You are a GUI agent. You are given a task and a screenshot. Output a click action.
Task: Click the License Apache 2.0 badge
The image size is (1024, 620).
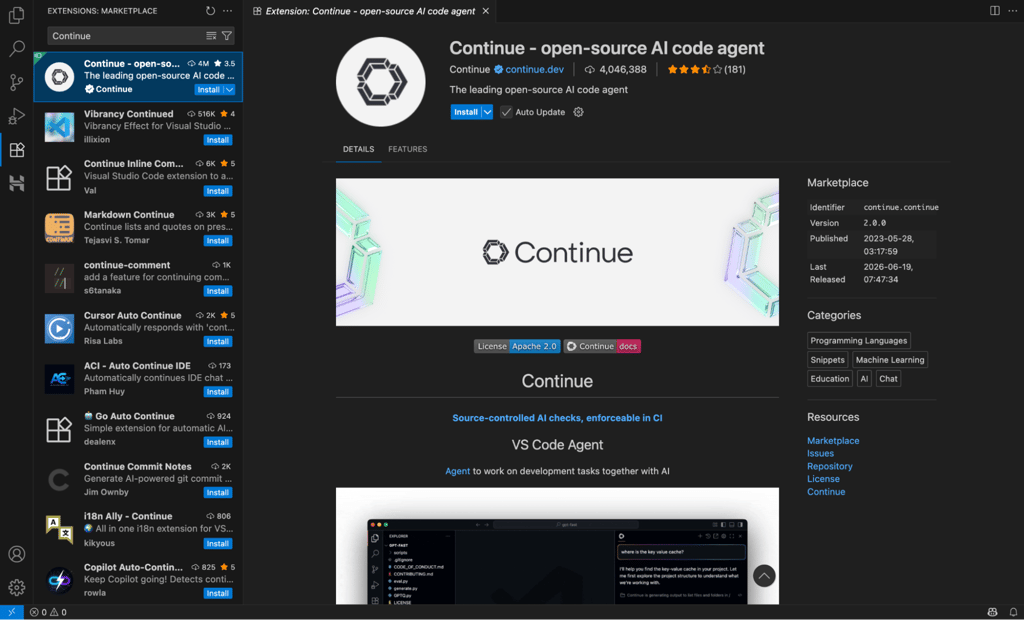pos(517,346)
